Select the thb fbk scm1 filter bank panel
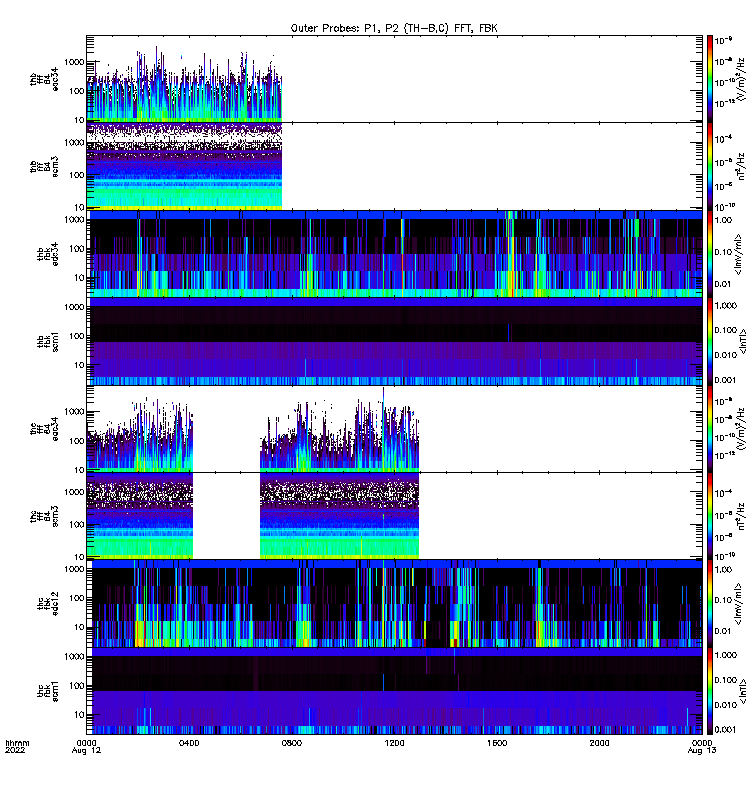The height and width of the screenshot is (800, 750). (x=394, y=341)
